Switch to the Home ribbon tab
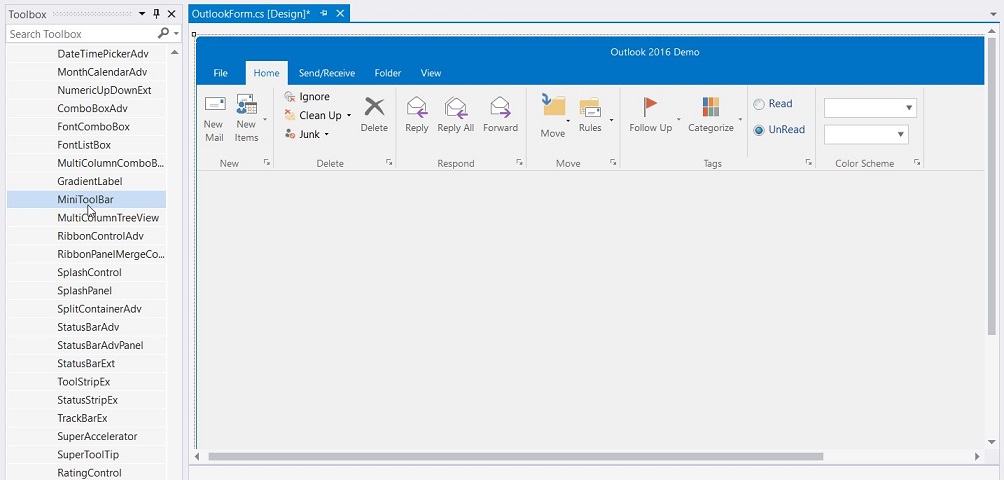 click(x=266, y=73)
